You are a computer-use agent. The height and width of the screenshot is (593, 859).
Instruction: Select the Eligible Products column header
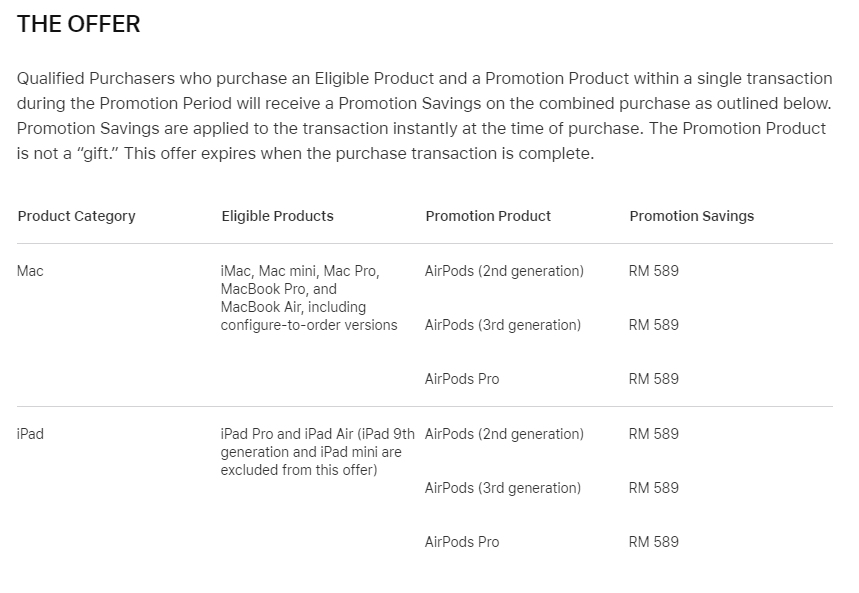click(x=277, y=216)
